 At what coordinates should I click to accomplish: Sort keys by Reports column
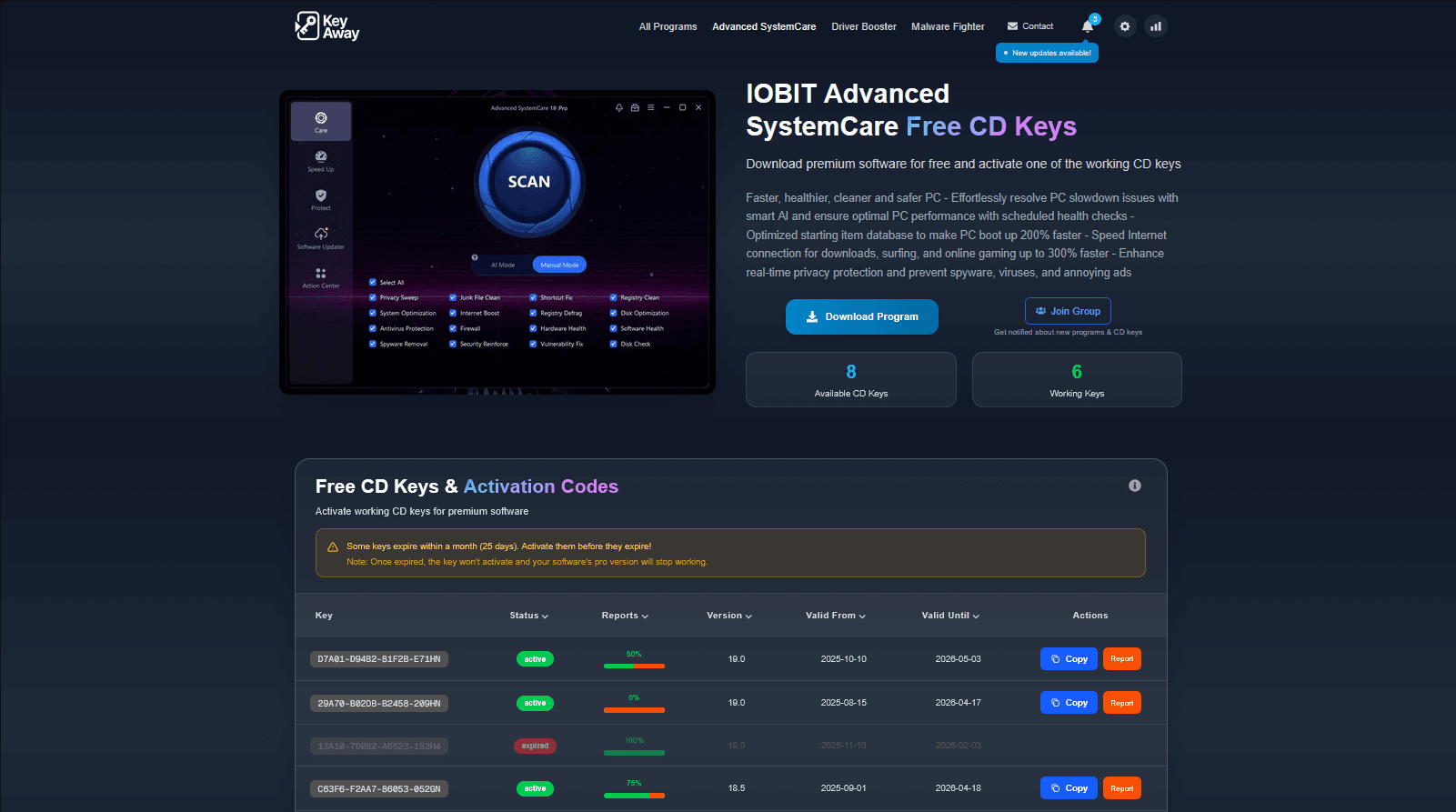coord(625,616)
